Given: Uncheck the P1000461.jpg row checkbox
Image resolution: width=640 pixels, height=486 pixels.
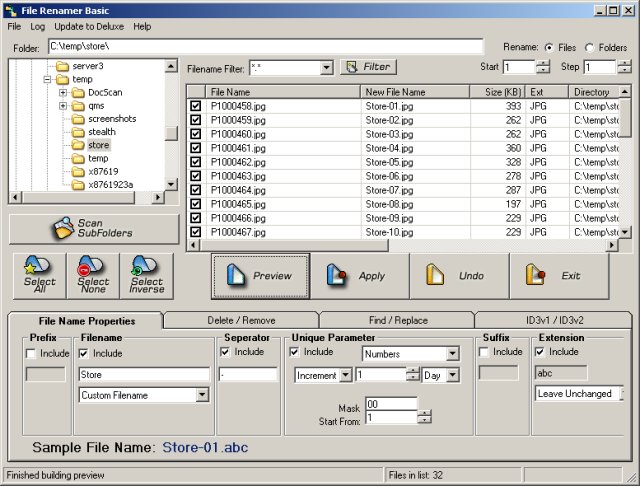Looking at the screenshot, I should point(196,148).
